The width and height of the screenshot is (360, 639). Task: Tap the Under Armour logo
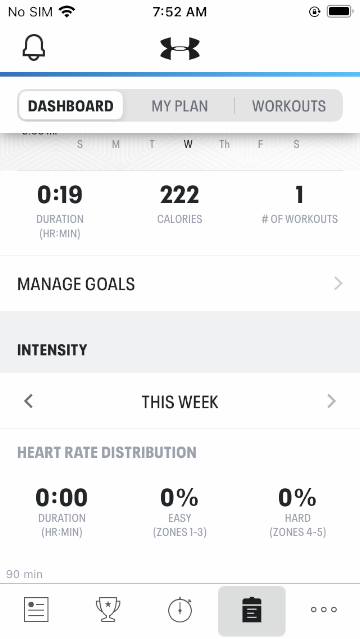(x=180, y=48)
